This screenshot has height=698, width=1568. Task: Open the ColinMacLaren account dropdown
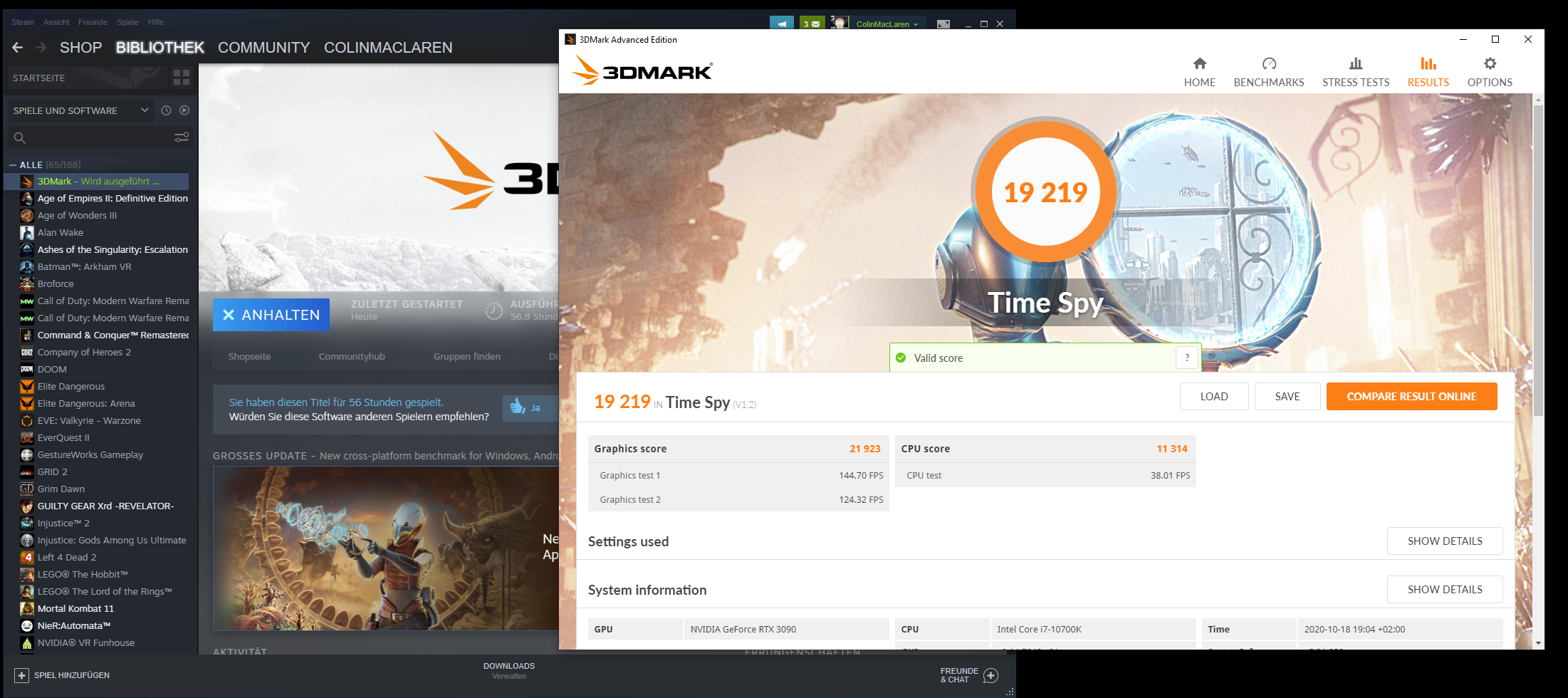(887, 24)
